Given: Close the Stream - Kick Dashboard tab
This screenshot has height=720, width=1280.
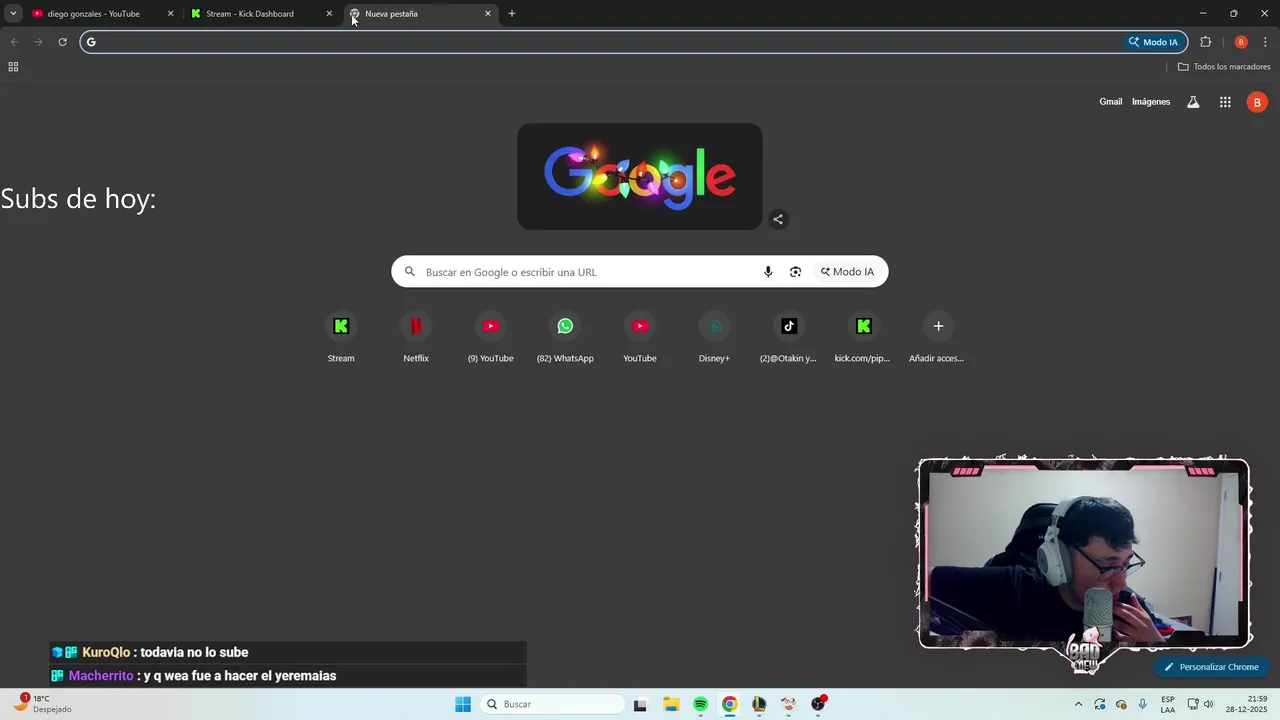Looking at the screenshot, I should pos(329,14).
